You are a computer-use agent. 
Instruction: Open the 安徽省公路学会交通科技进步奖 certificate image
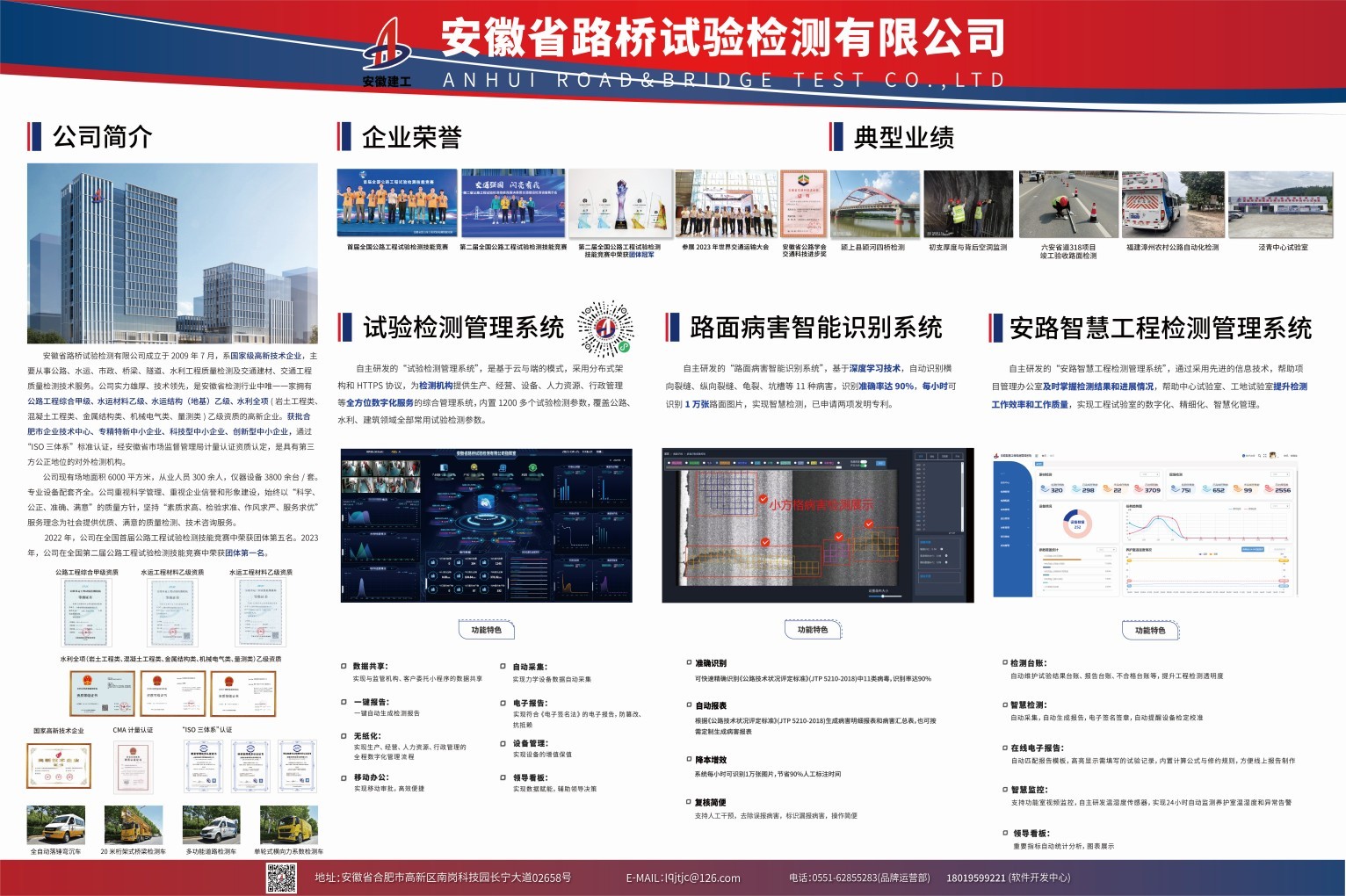click(804, 203)
